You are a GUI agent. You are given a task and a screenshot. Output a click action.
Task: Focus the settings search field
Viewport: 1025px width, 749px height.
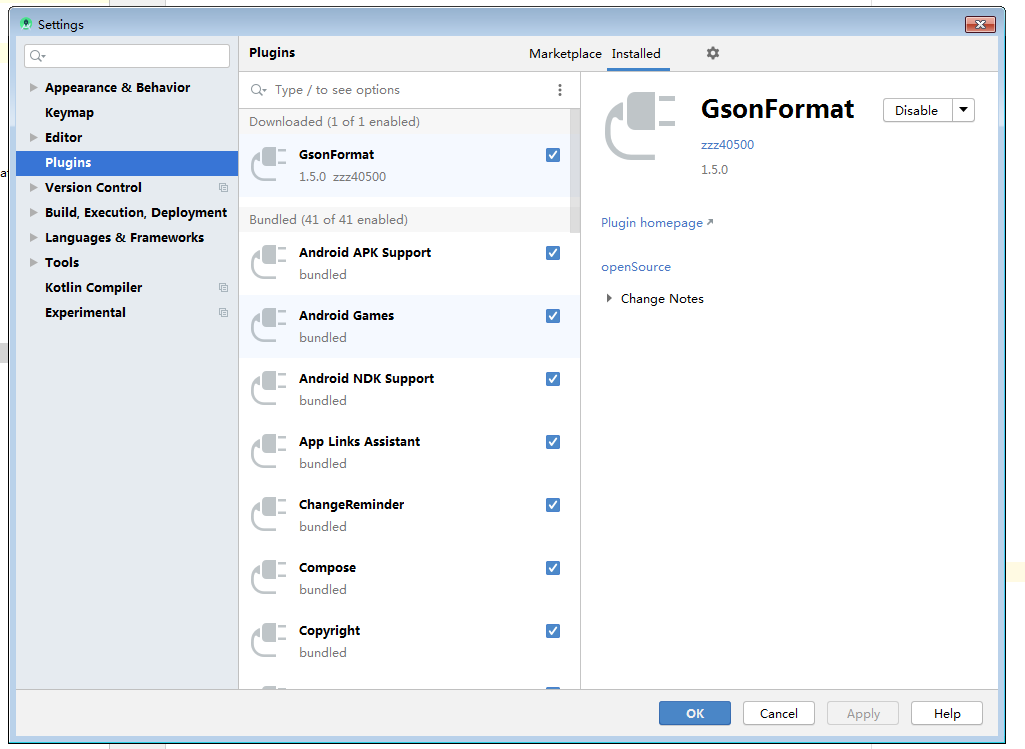(127, 56)
